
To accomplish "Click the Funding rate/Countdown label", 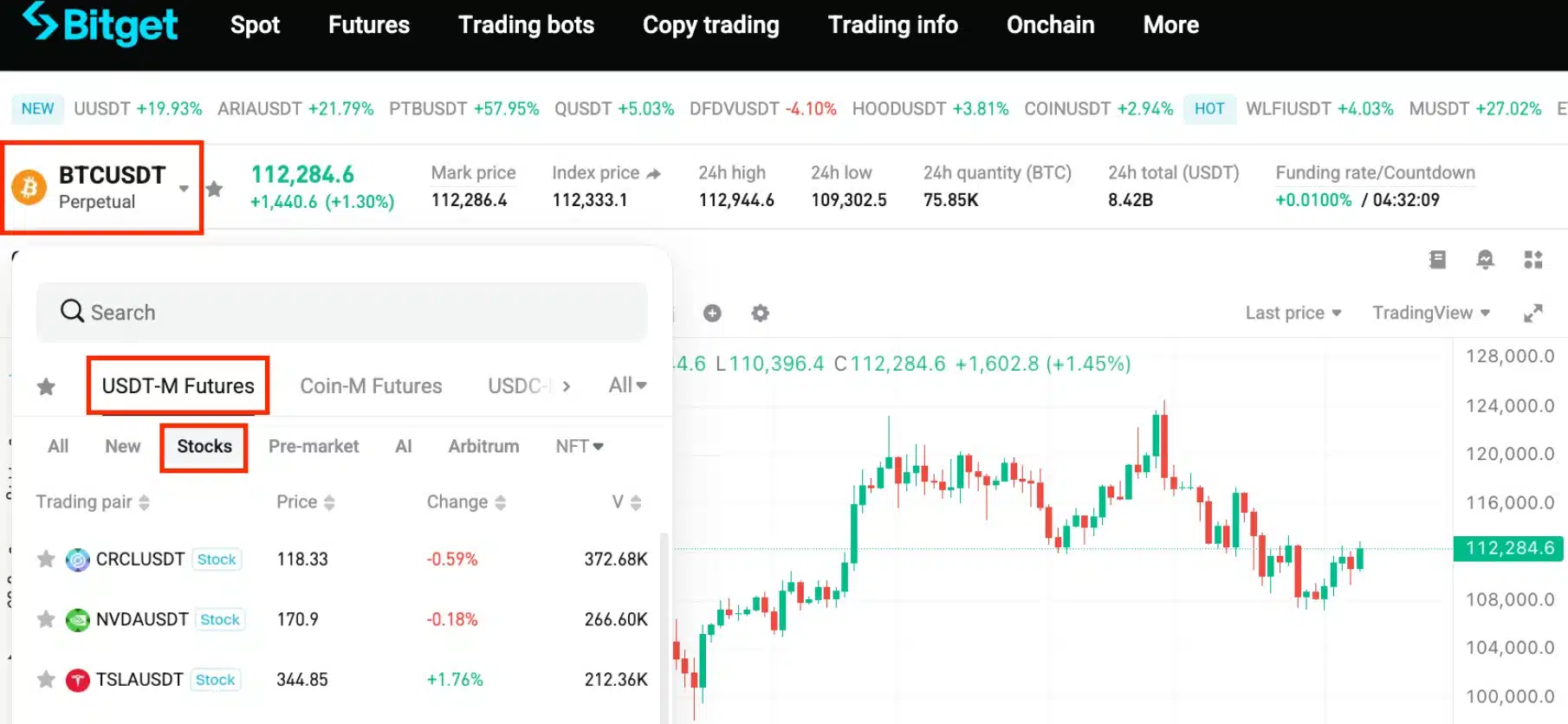I will click(x=1375, y=173).
